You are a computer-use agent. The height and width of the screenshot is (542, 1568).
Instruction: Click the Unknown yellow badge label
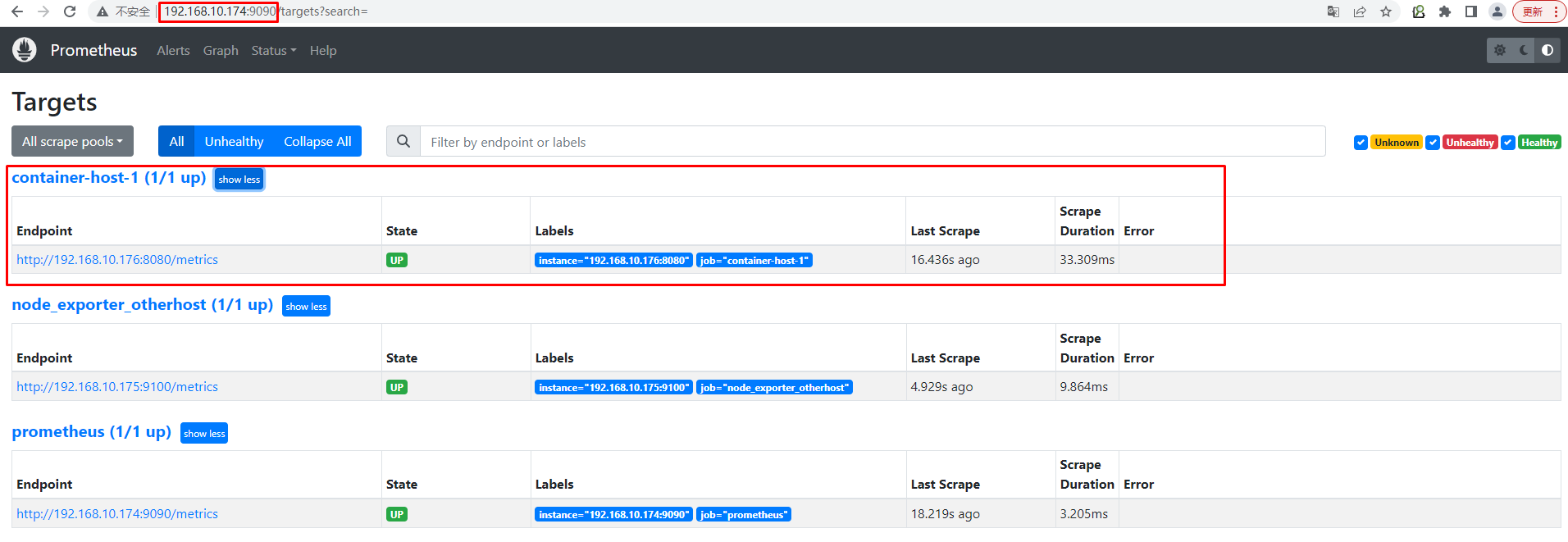(x=1397, y=142)
